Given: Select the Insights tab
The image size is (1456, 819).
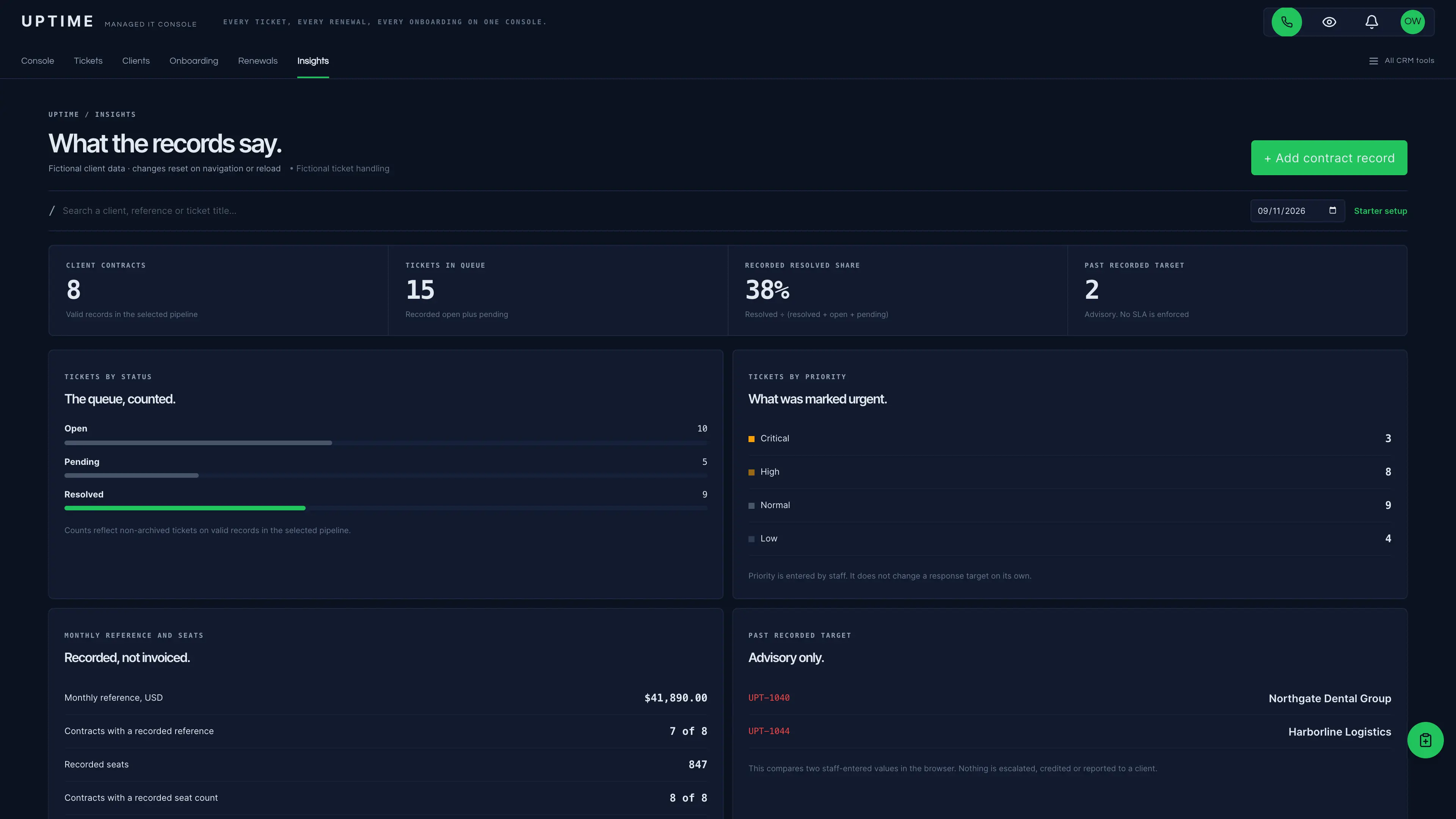Looking at the screenshot, I should click(313, 61).
